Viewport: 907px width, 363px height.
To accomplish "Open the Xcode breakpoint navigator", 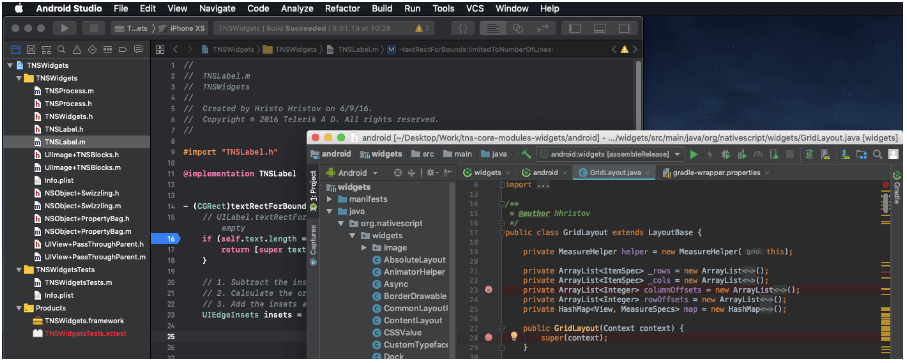I will click(123, 50).
